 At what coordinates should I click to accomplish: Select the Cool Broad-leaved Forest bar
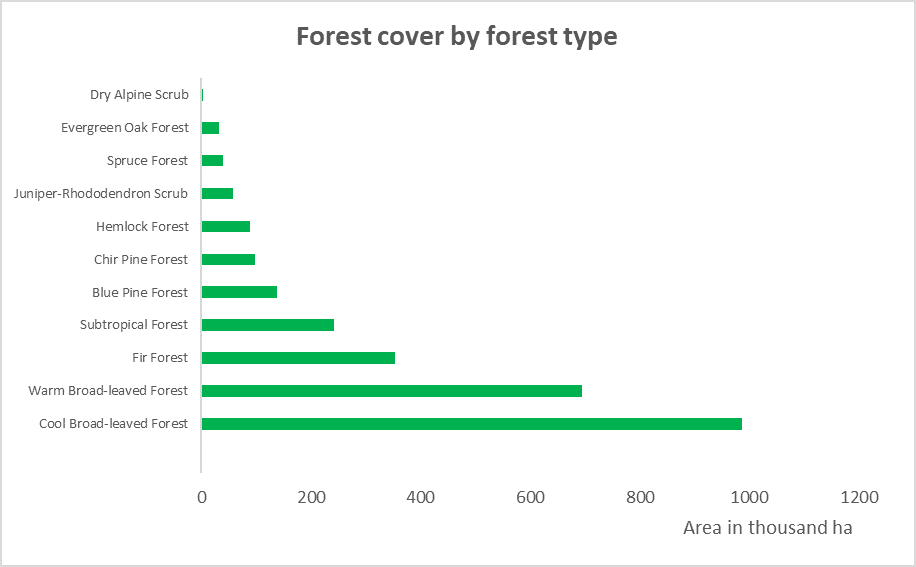point(471,424)
